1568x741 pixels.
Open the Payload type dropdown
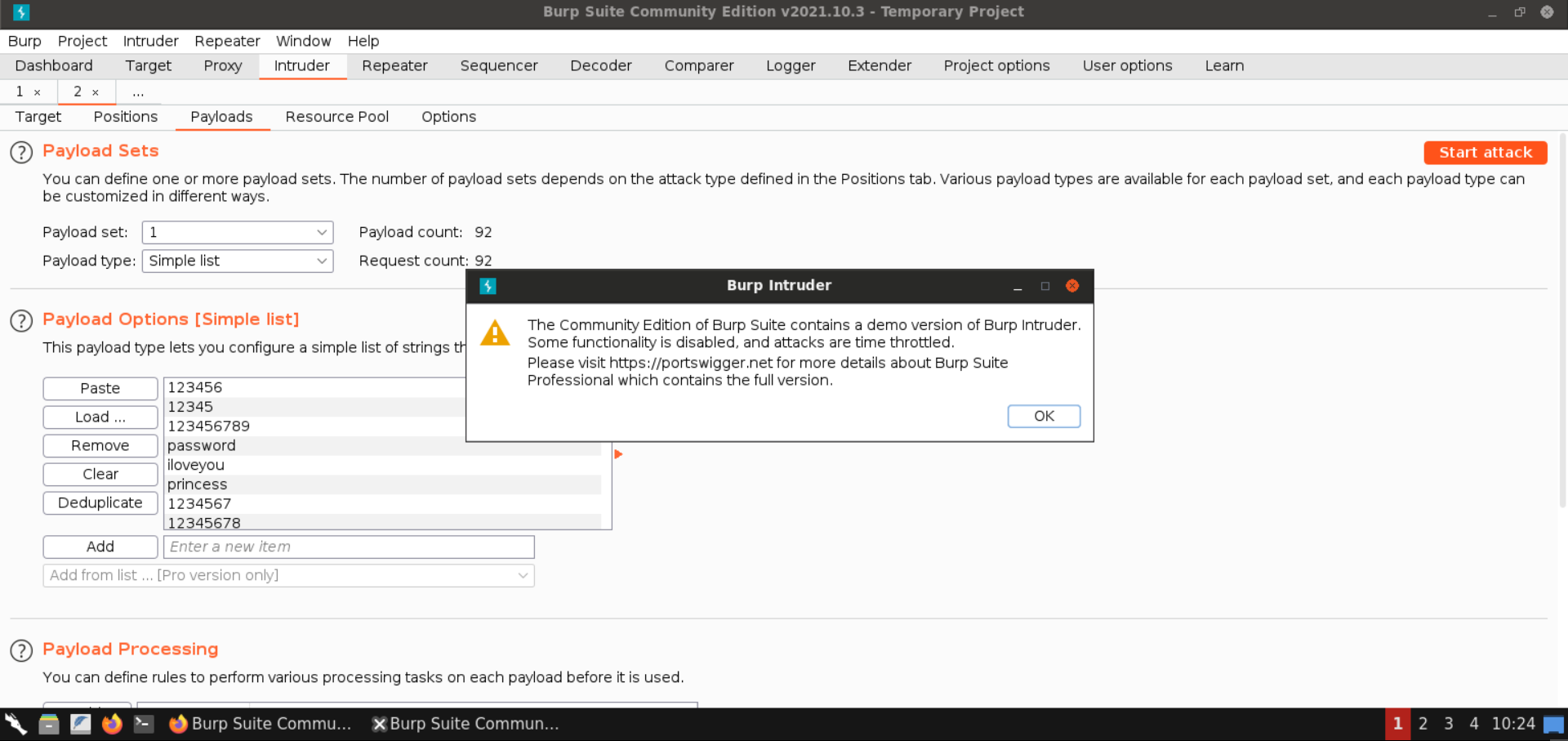(237, 261)
